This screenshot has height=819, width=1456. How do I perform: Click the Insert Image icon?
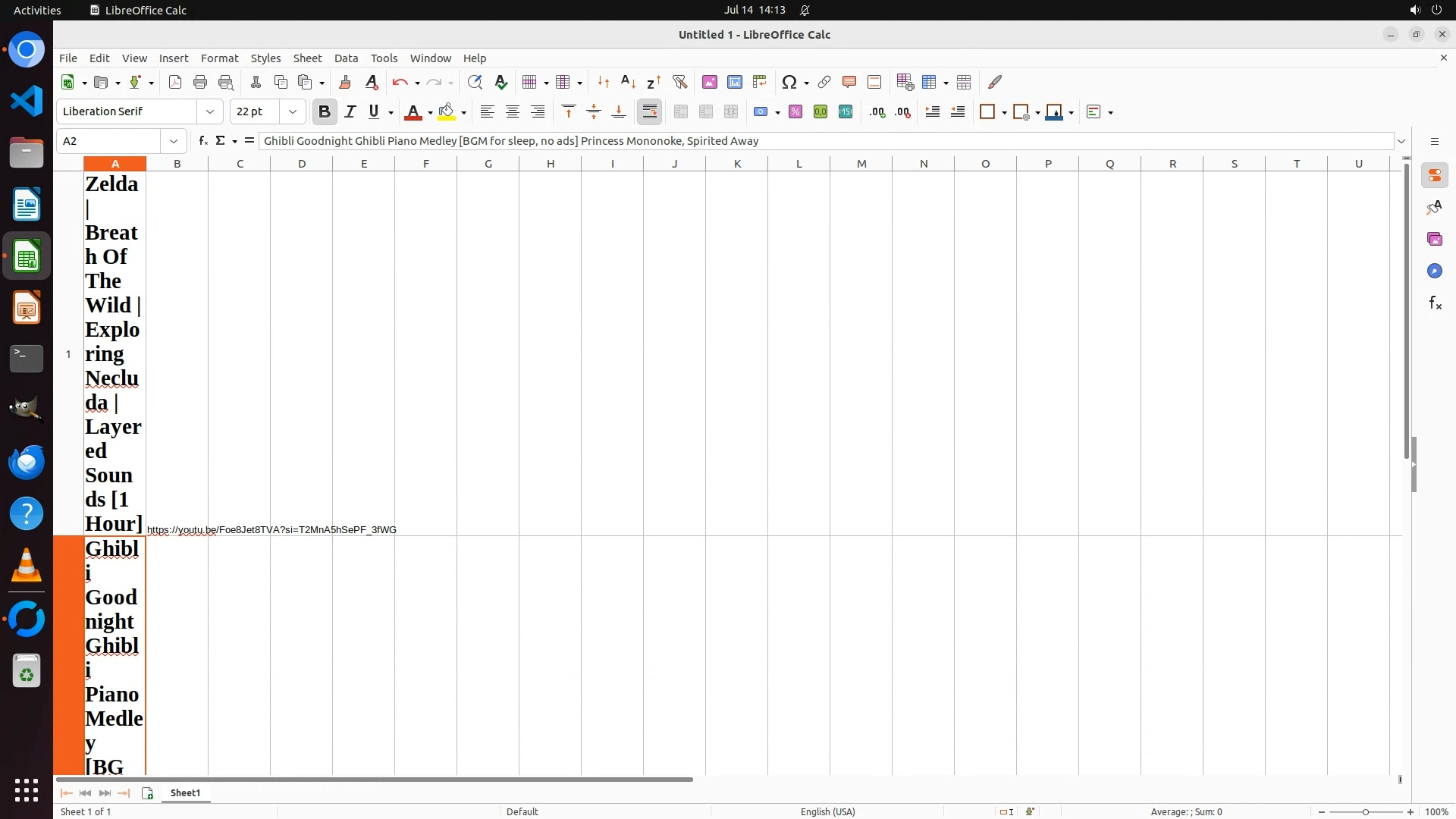[x=710, y=82]
